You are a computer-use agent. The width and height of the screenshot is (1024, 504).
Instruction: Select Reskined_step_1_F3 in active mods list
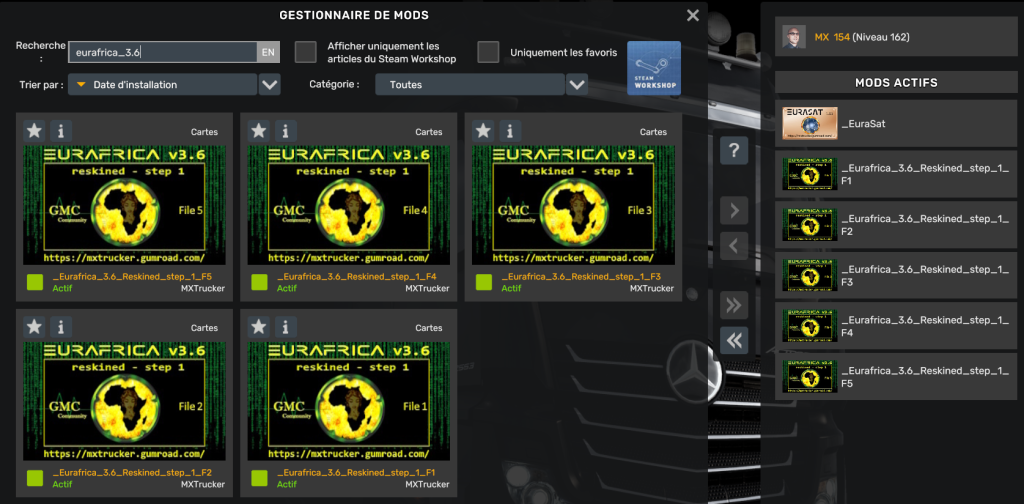tap(895, 277)
